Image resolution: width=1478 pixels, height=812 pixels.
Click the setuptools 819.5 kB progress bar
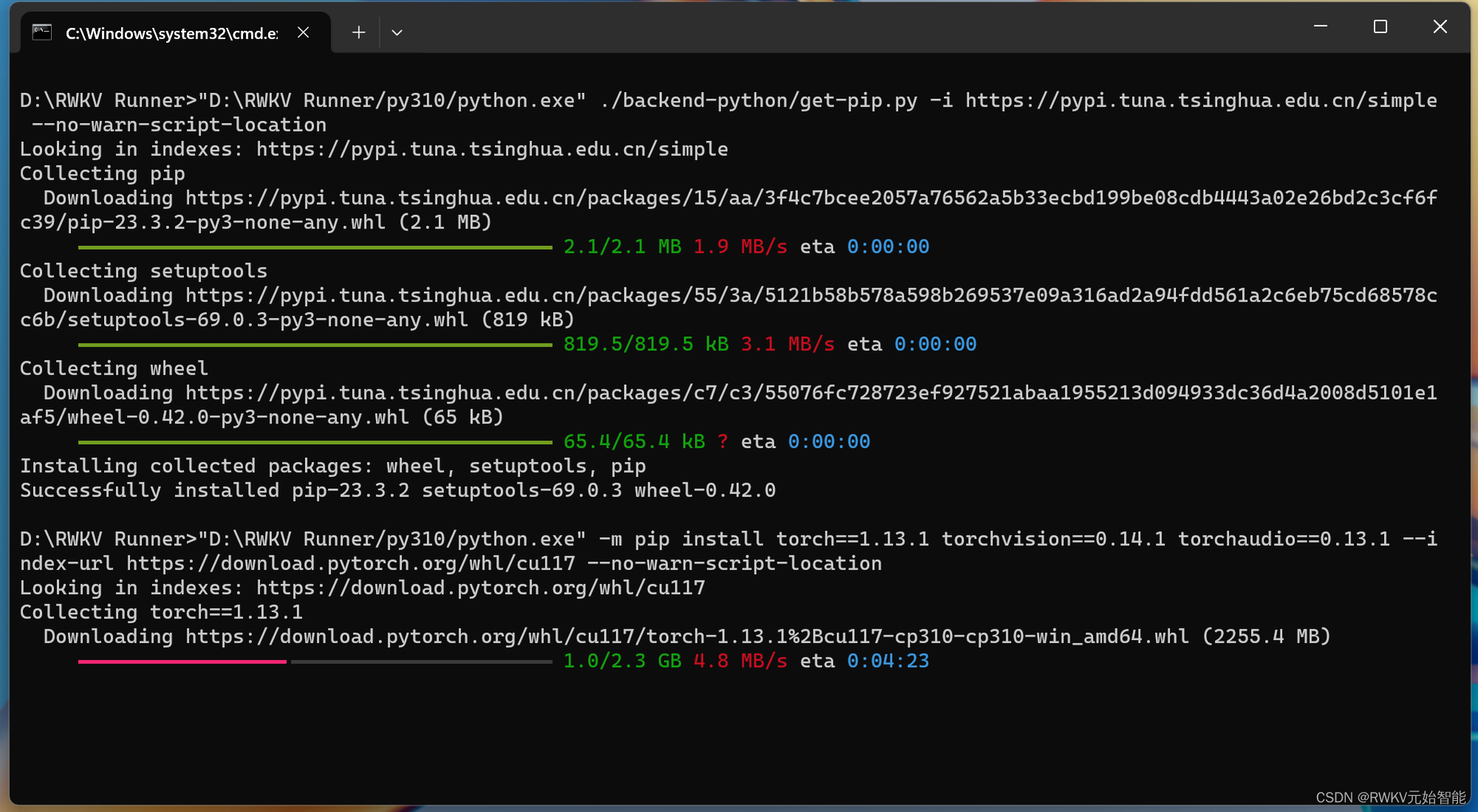(315, 344)
